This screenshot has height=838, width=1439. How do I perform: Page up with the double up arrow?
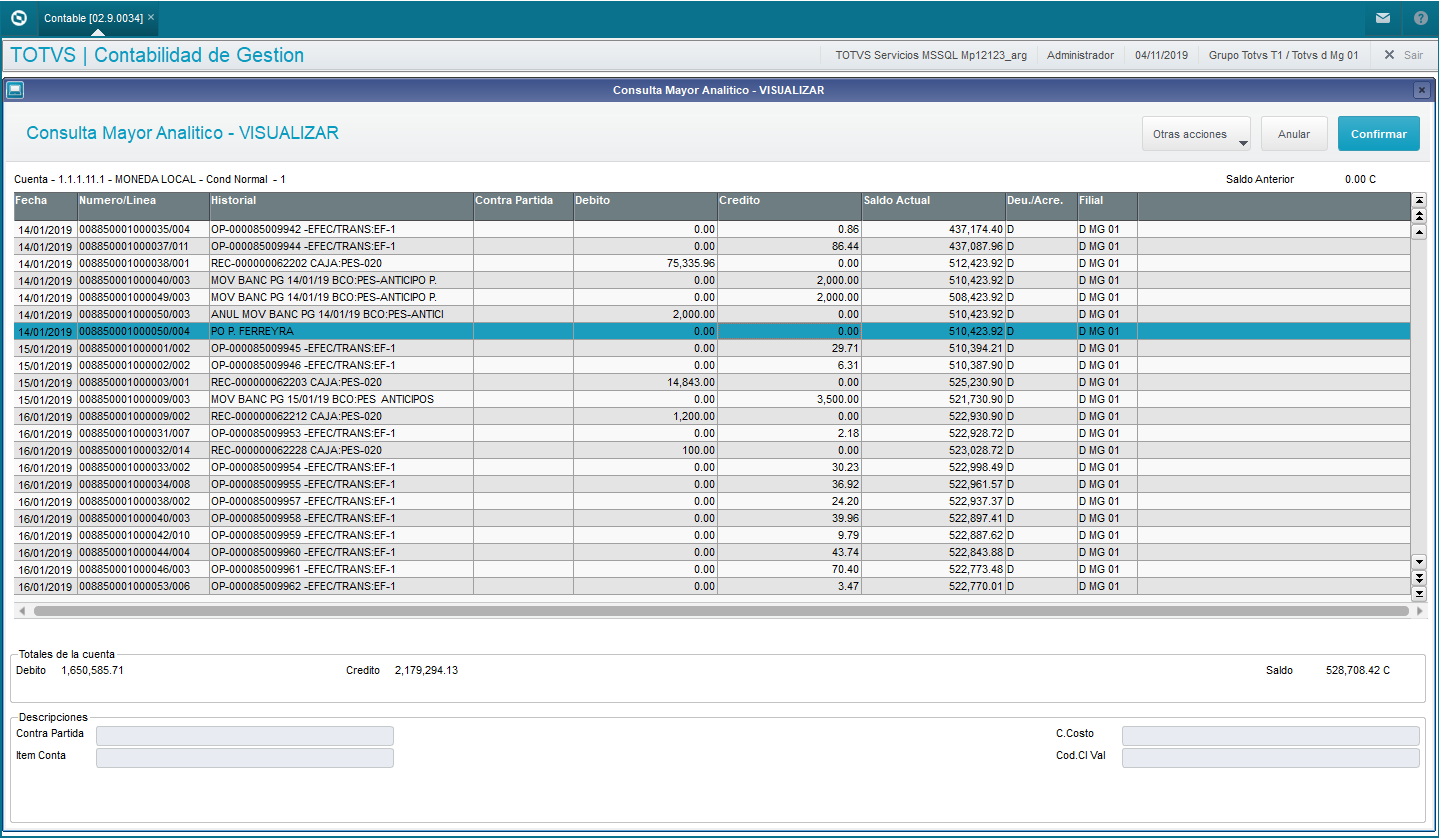point(1418,215)
